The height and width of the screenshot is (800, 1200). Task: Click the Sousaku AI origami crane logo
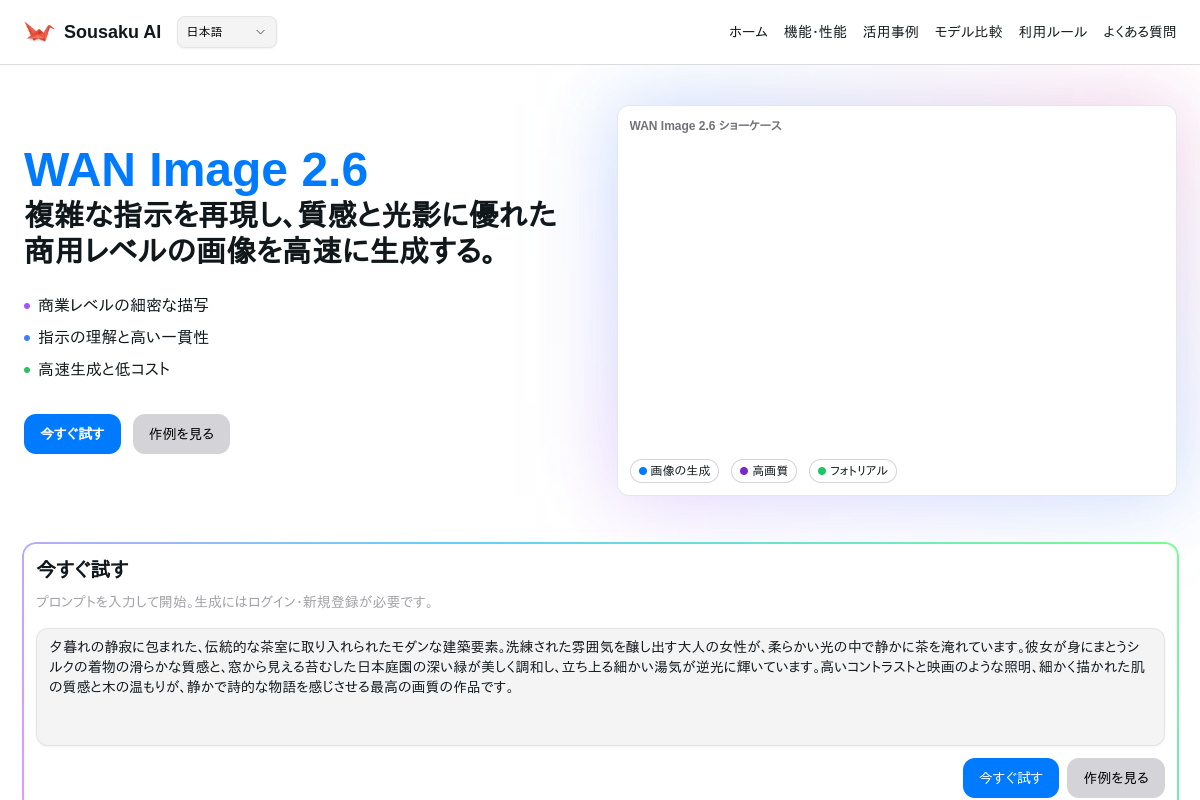[x=39, y=32]
